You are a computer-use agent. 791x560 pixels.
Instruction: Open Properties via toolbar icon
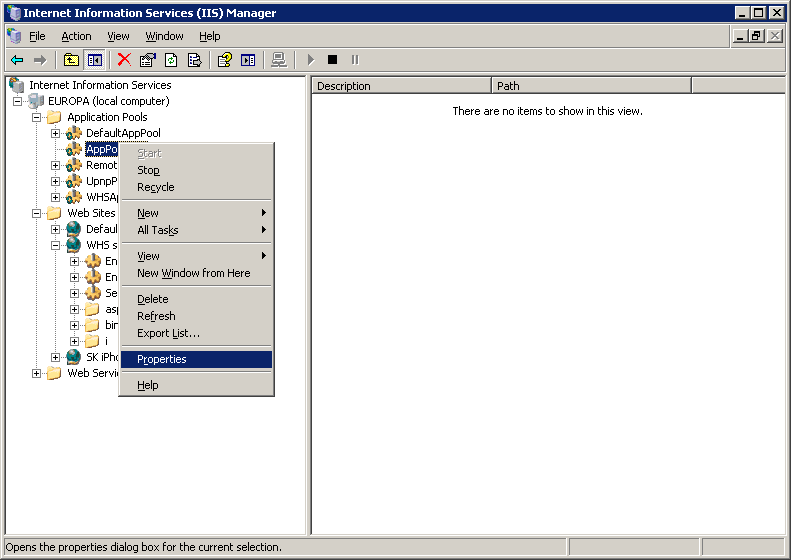[147, 60]
